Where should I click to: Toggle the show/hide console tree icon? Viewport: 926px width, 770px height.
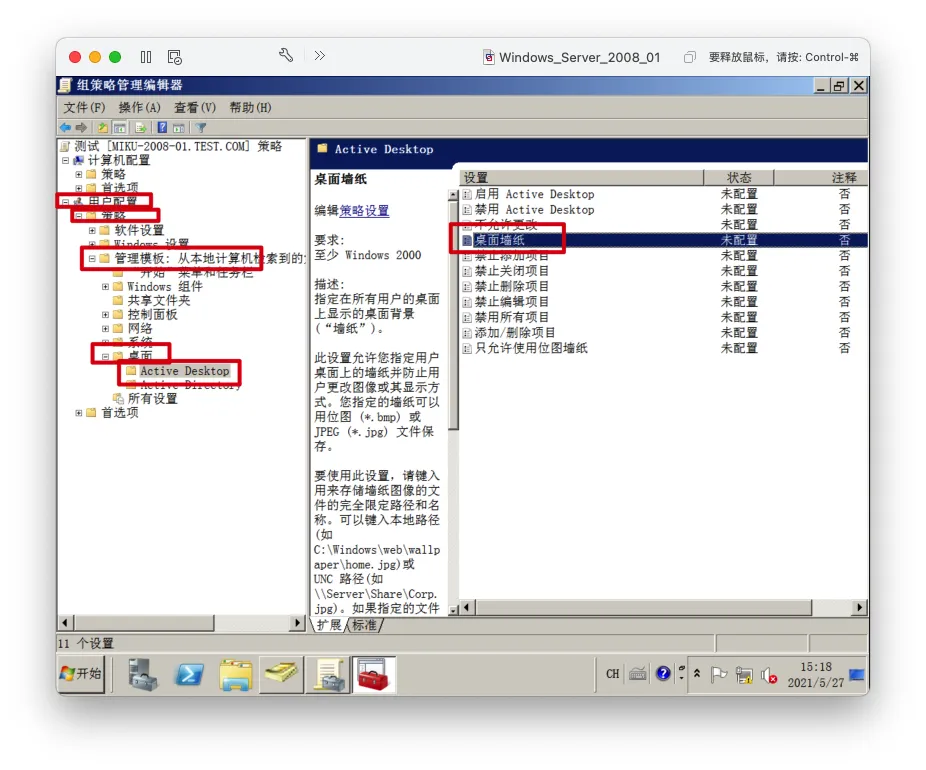pos(120,128)
